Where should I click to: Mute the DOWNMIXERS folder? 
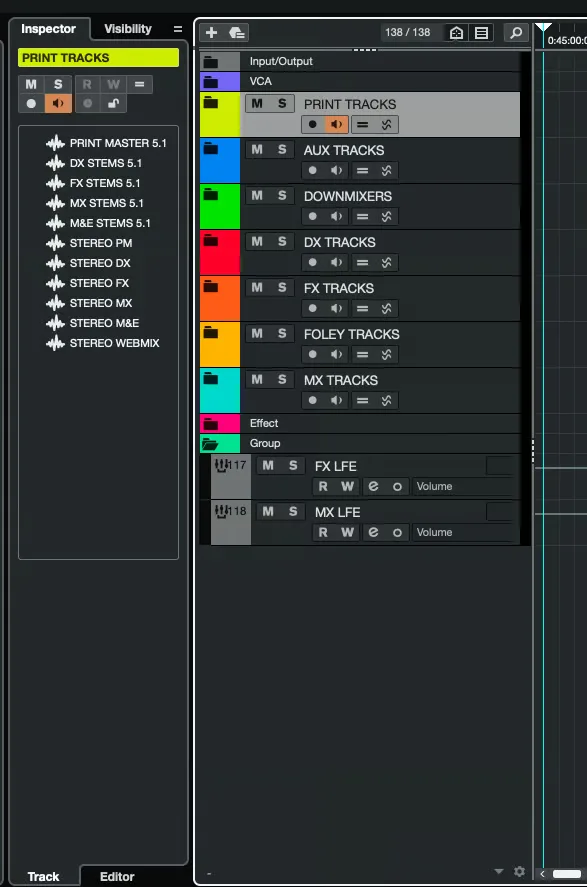point(257,195)
